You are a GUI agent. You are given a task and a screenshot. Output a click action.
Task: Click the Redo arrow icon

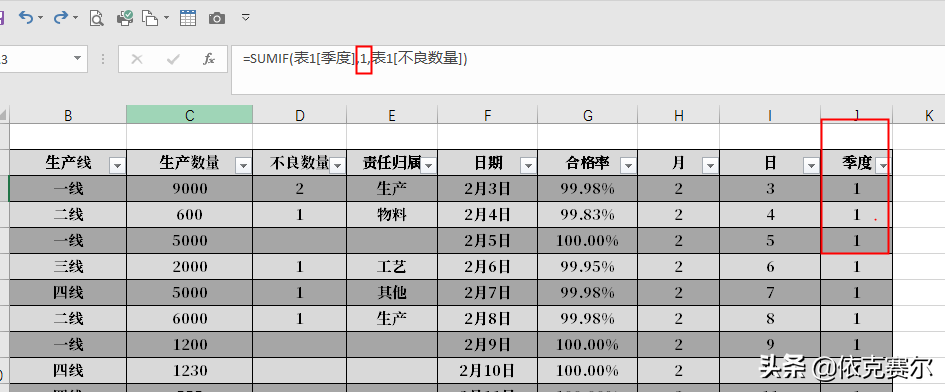[x=60, y=17]
